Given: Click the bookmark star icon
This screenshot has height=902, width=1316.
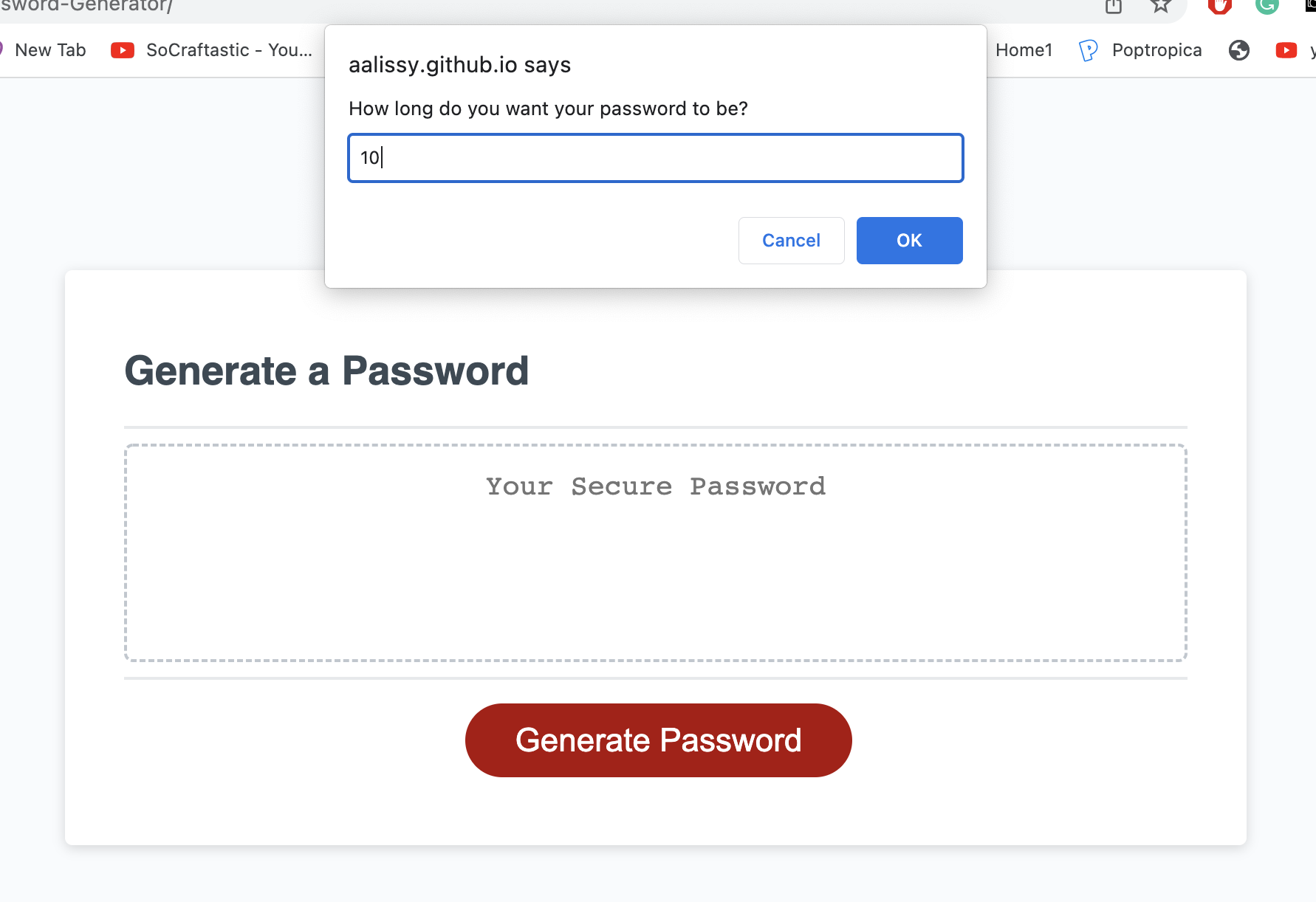Looking at the screenshot, I should [x=1160, y=7].
